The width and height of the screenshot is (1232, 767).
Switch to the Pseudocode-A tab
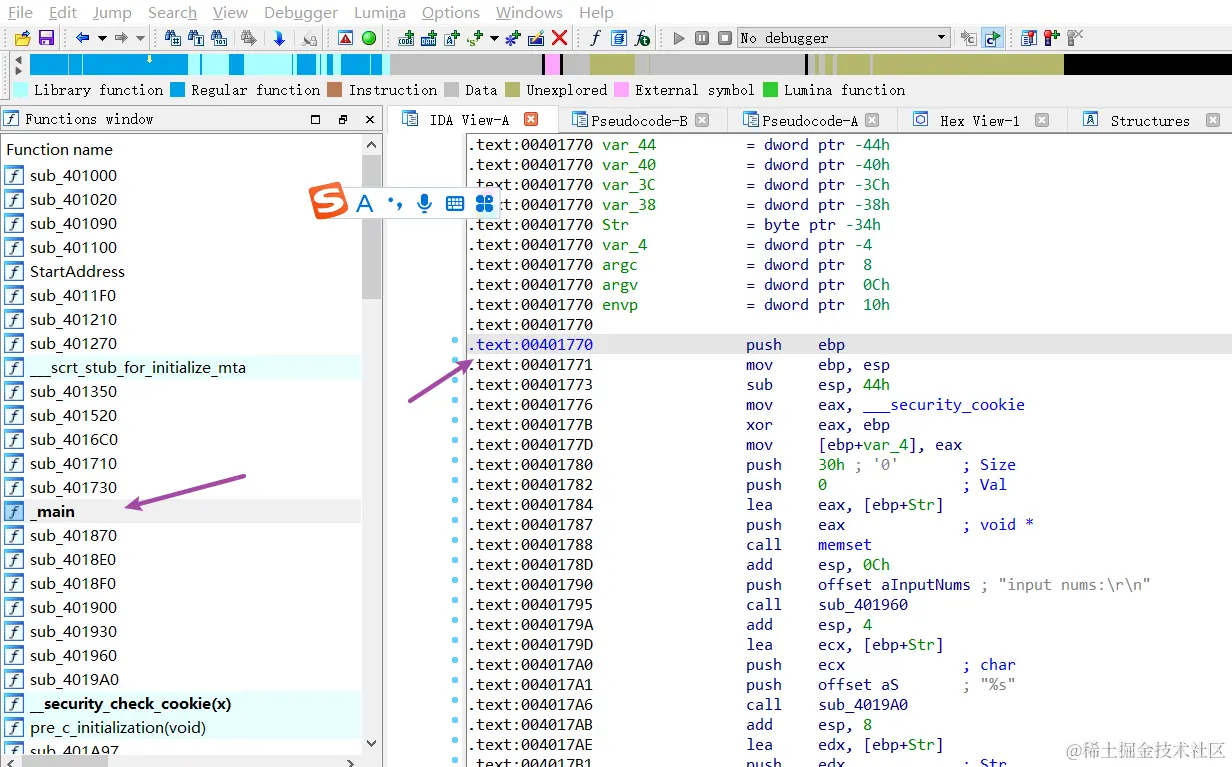[810, 120]
